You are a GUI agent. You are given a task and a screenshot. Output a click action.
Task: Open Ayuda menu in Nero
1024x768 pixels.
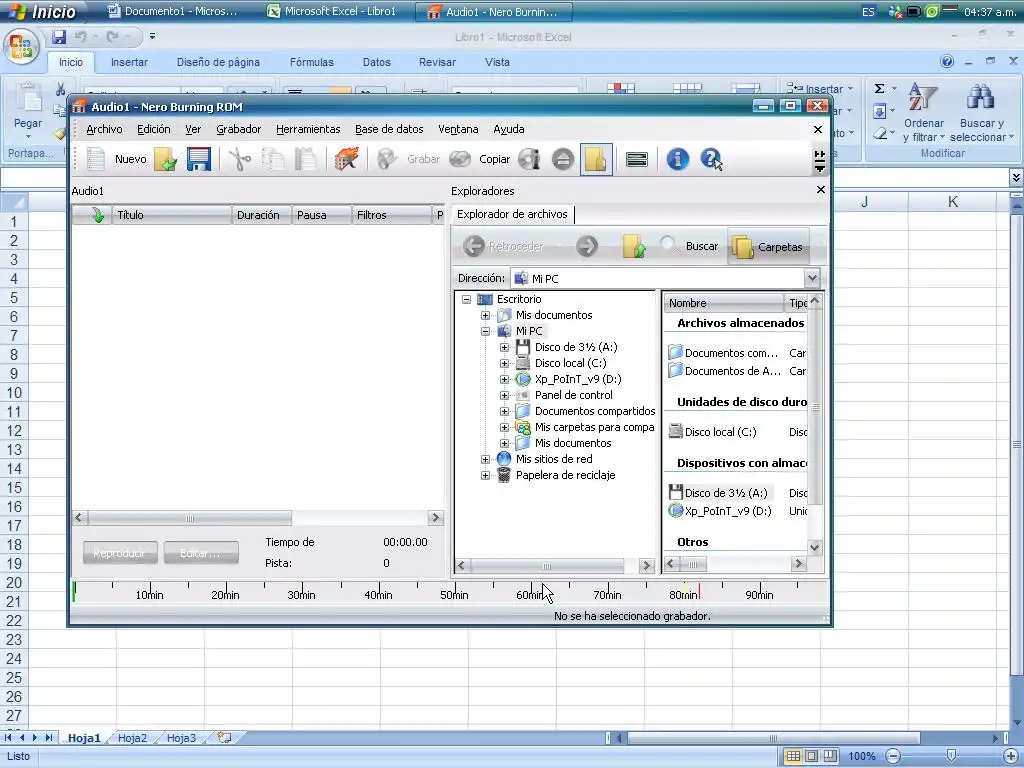[509, 129]
